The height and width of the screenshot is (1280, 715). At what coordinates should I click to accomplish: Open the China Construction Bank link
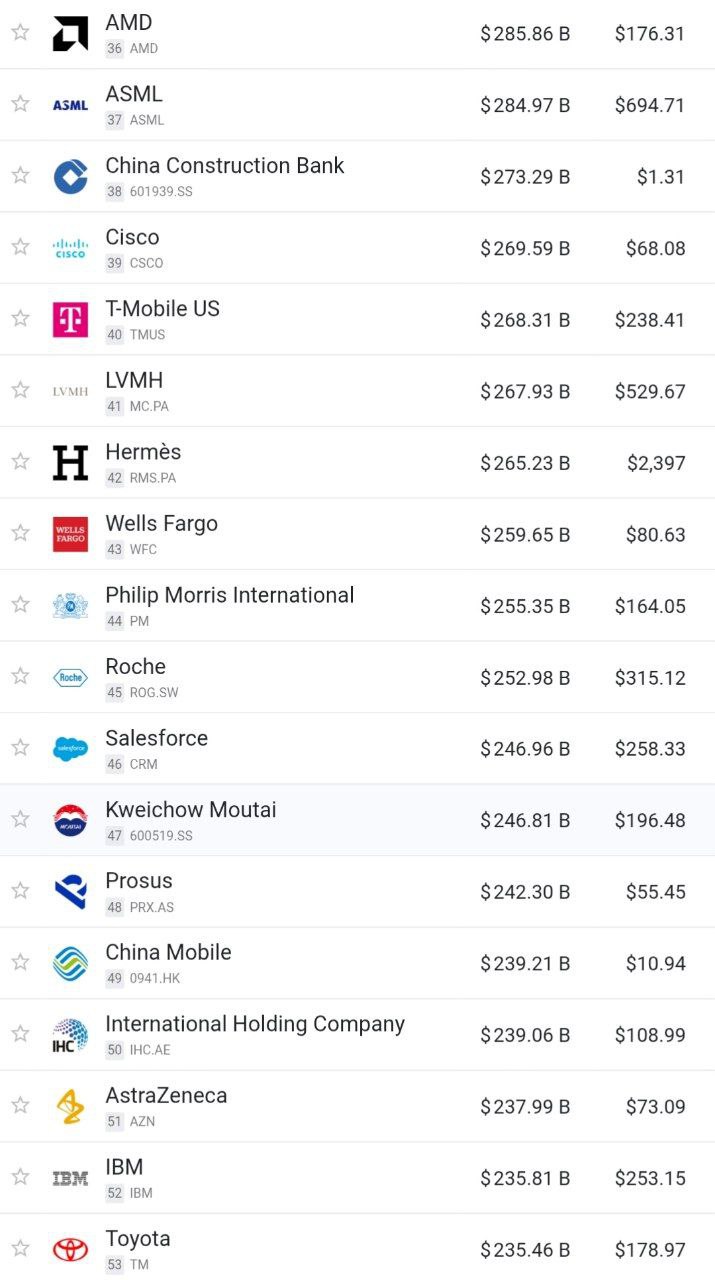[x=224, y=166]
